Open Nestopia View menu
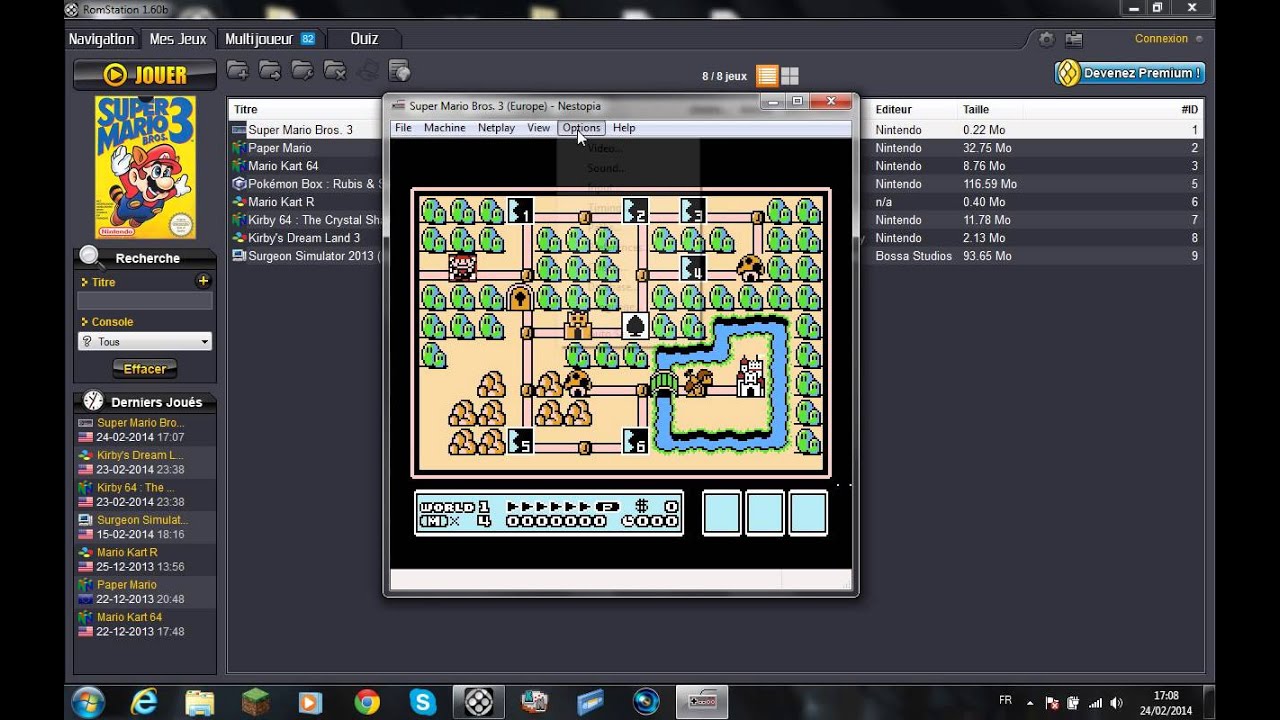 538,128
